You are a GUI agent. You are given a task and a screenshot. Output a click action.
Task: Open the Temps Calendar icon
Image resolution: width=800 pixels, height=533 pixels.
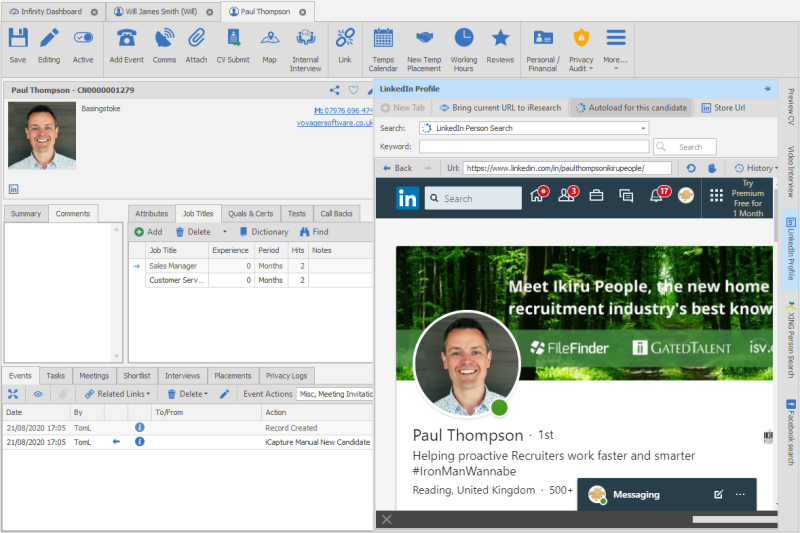coord(383,38)
